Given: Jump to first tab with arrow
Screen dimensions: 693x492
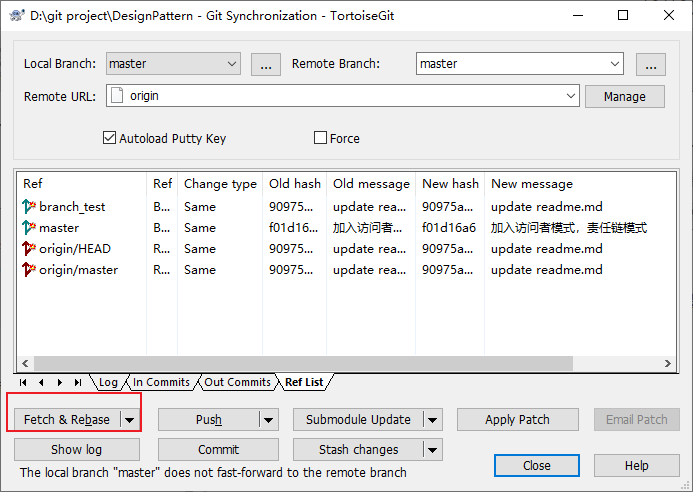Looking at the screenshot, I should pyautogui.click(x=23, y=382).
